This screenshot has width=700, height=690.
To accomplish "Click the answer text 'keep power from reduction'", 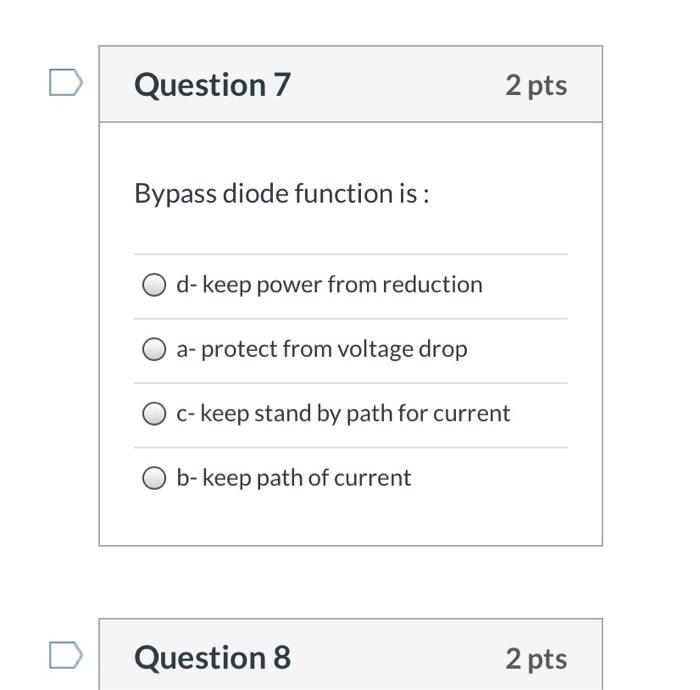I will click(x=342, y=285).
